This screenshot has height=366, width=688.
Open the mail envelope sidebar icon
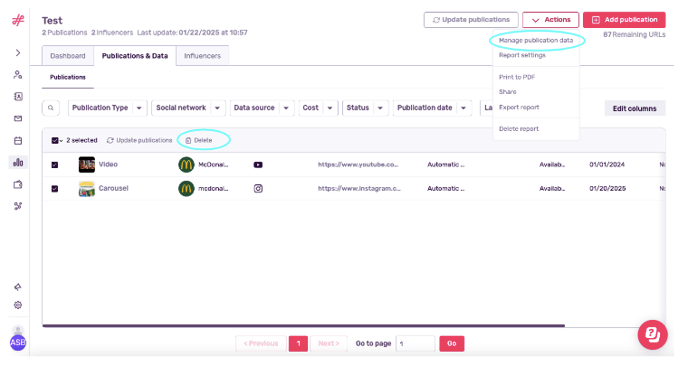click(x=18, y=118)
